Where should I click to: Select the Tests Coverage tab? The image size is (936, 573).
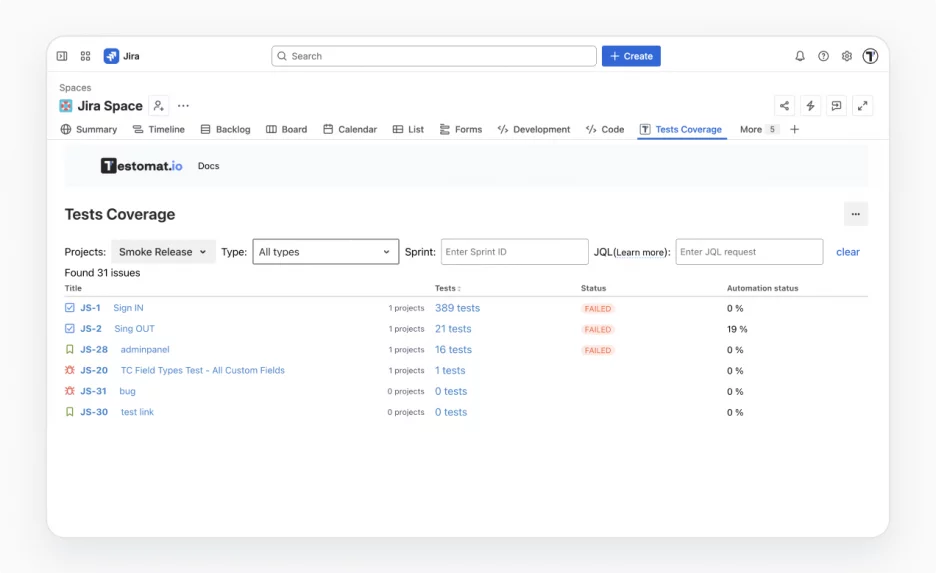(x=681, y=130)
